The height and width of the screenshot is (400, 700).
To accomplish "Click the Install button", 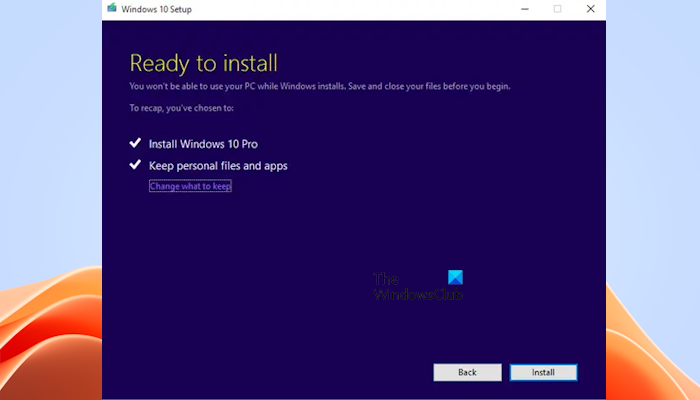I will tap(543, 372).
